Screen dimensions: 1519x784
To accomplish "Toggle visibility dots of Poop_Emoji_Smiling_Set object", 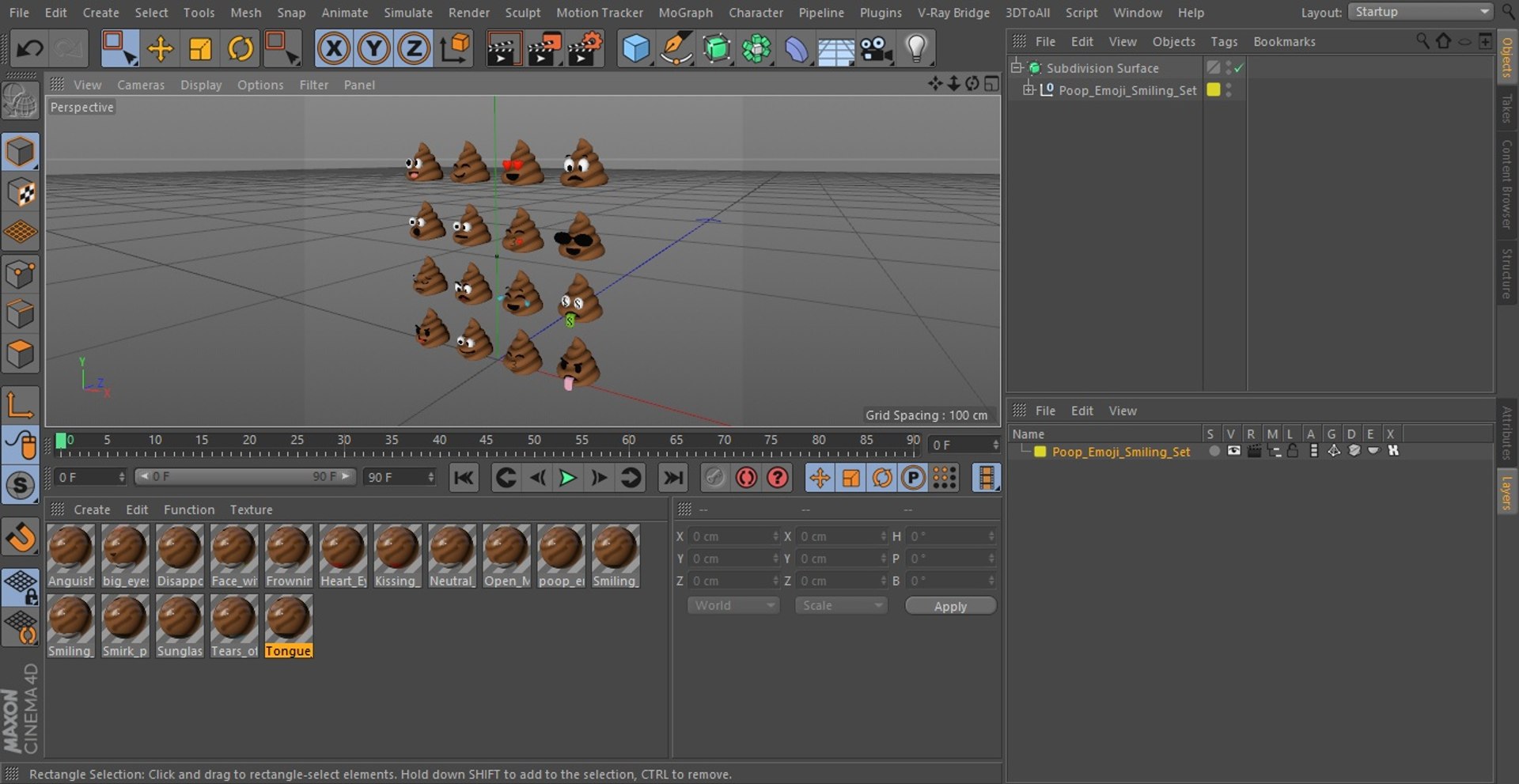I will coord(1229,90).
